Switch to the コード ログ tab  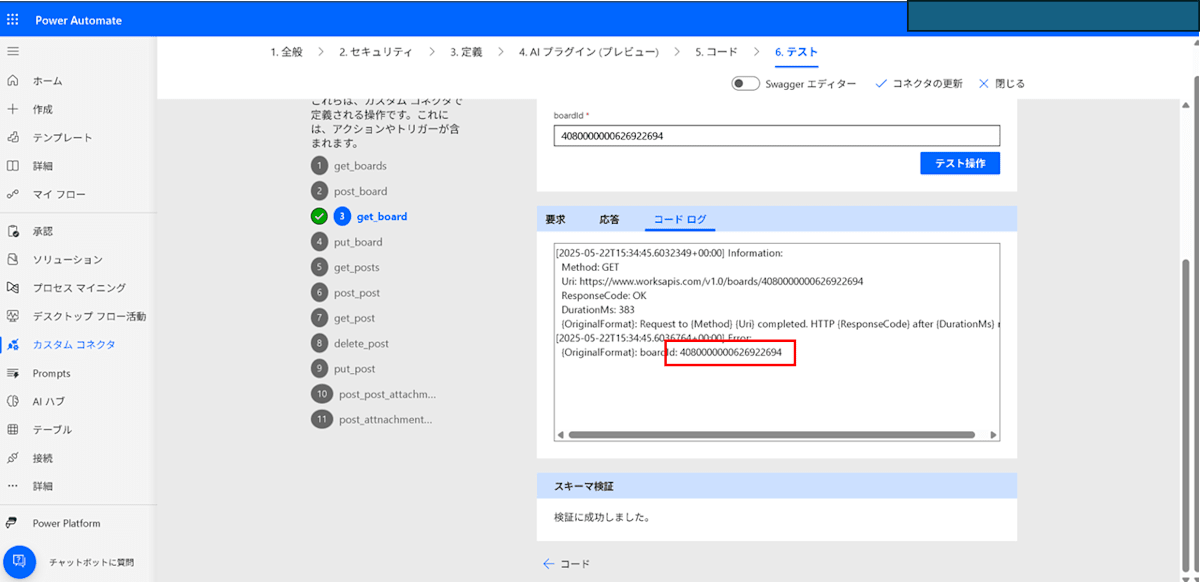point(679,219)
